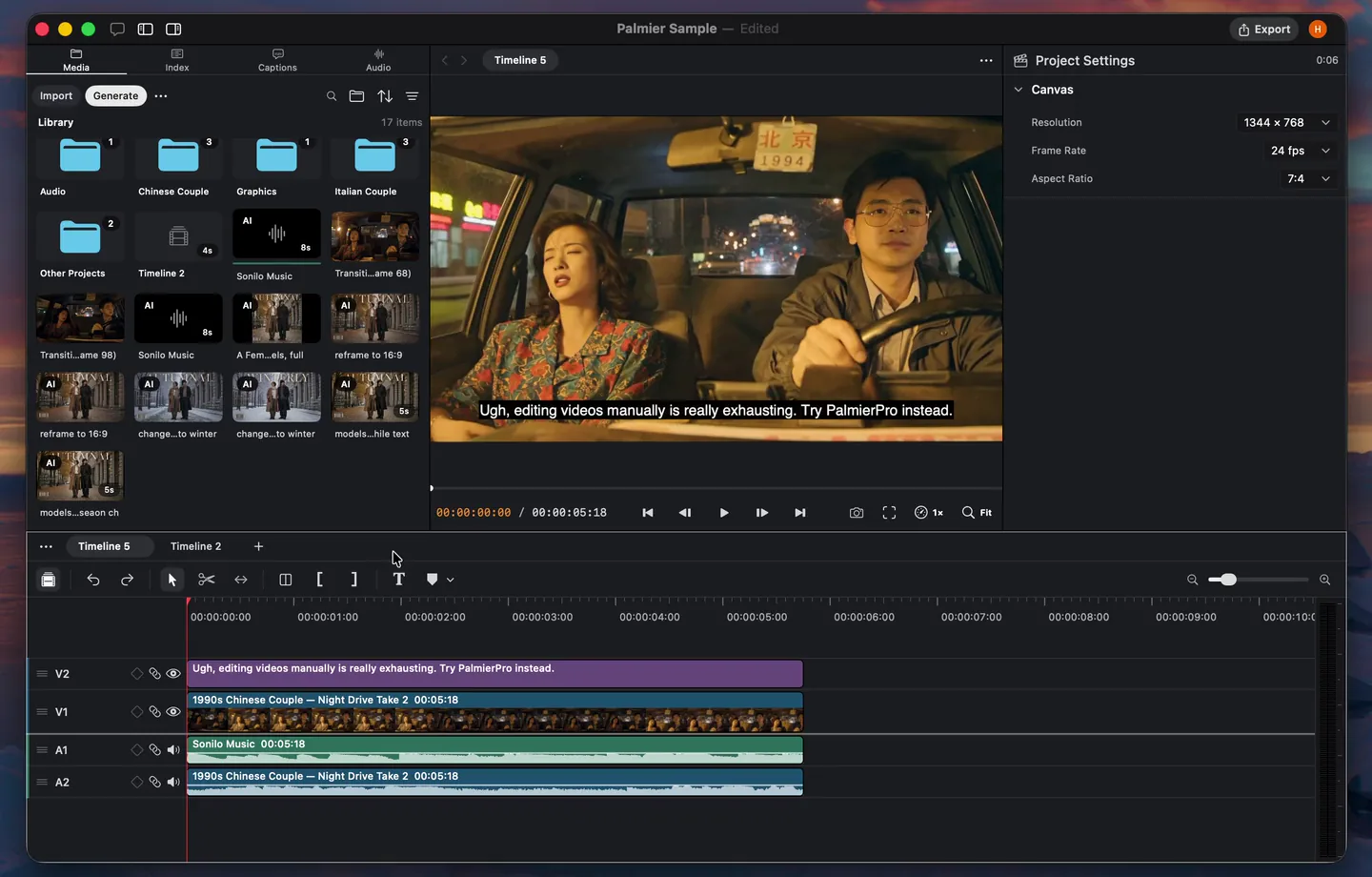
Task: Switch to the Timeline 2 tab
Action: [195, 546]
